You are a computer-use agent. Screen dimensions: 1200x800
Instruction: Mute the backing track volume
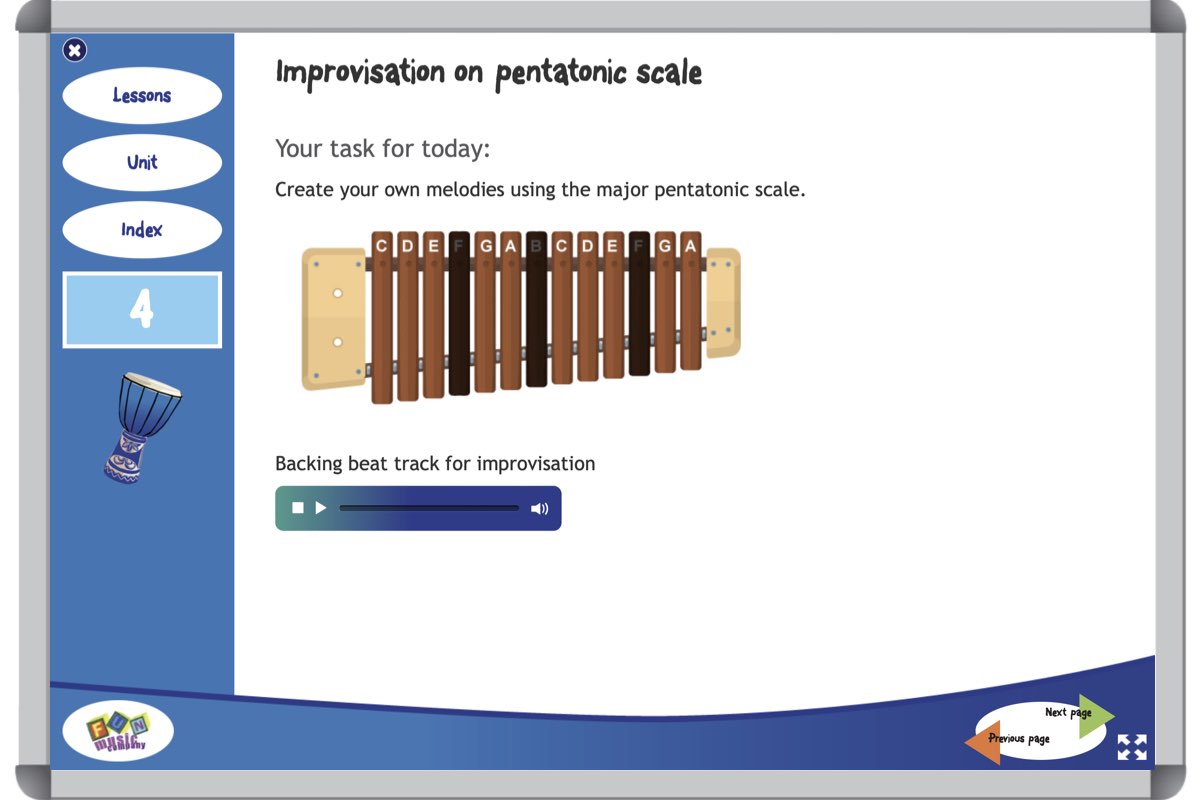coord(539,508)
